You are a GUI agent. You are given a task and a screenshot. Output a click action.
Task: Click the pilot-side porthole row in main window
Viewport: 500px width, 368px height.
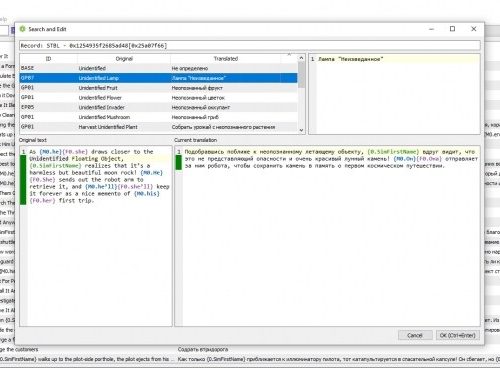pos(250,359)
